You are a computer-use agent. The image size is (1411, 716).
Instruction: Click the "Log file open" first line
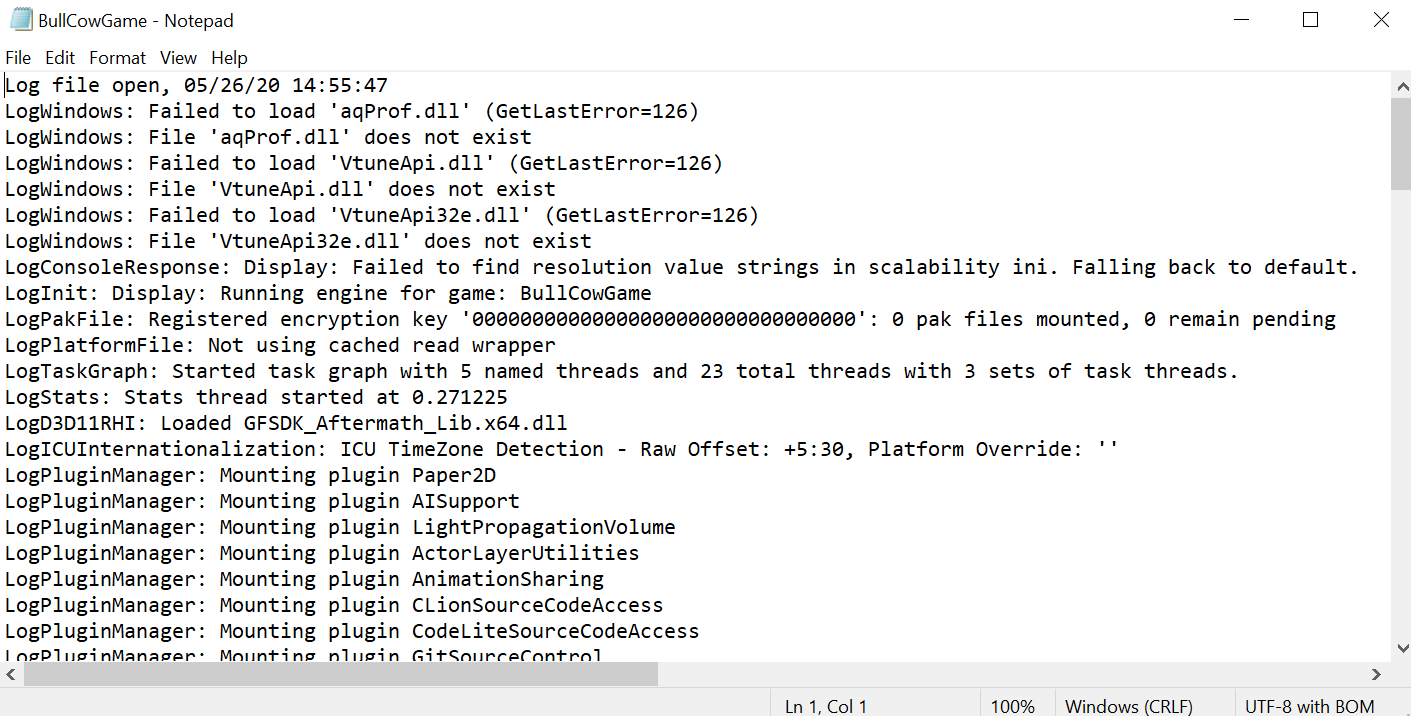point(196,86)
